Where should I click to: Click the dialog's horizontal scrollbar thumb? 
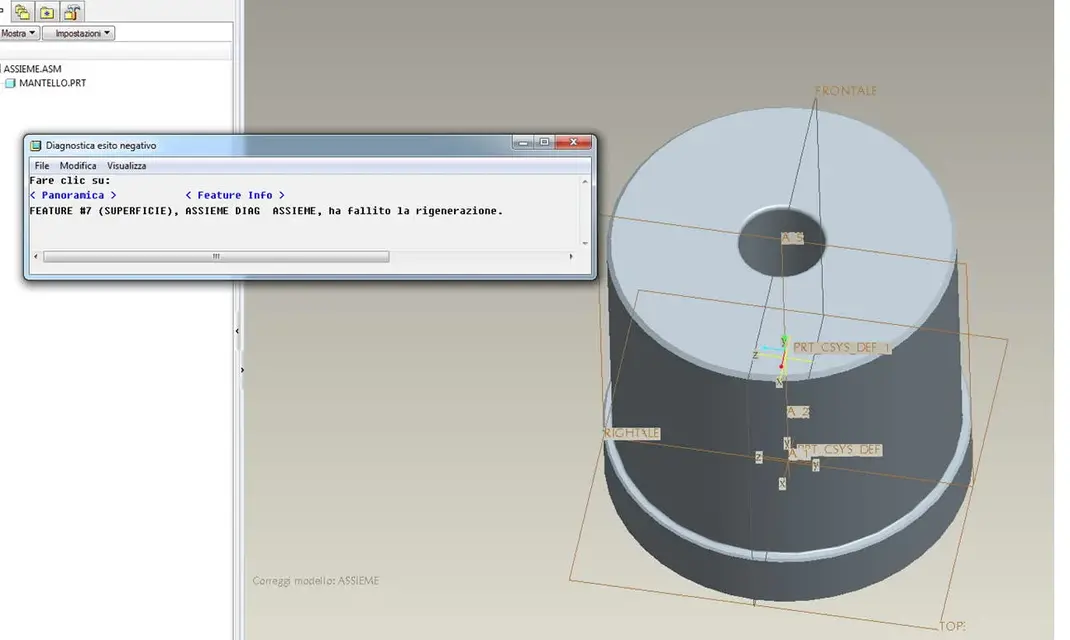pyautogui.click(x=216, y=257)
